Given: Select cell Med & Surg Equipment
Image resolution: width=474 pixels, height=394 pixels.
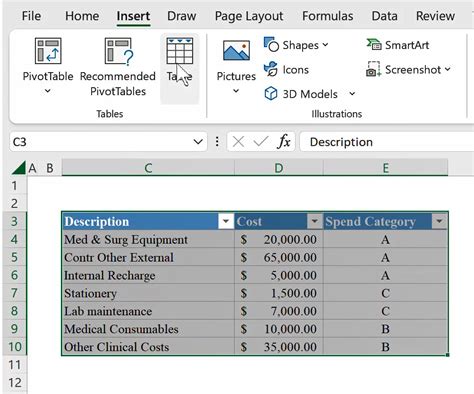Looking at the screenshot, I should tap(148, 239).
